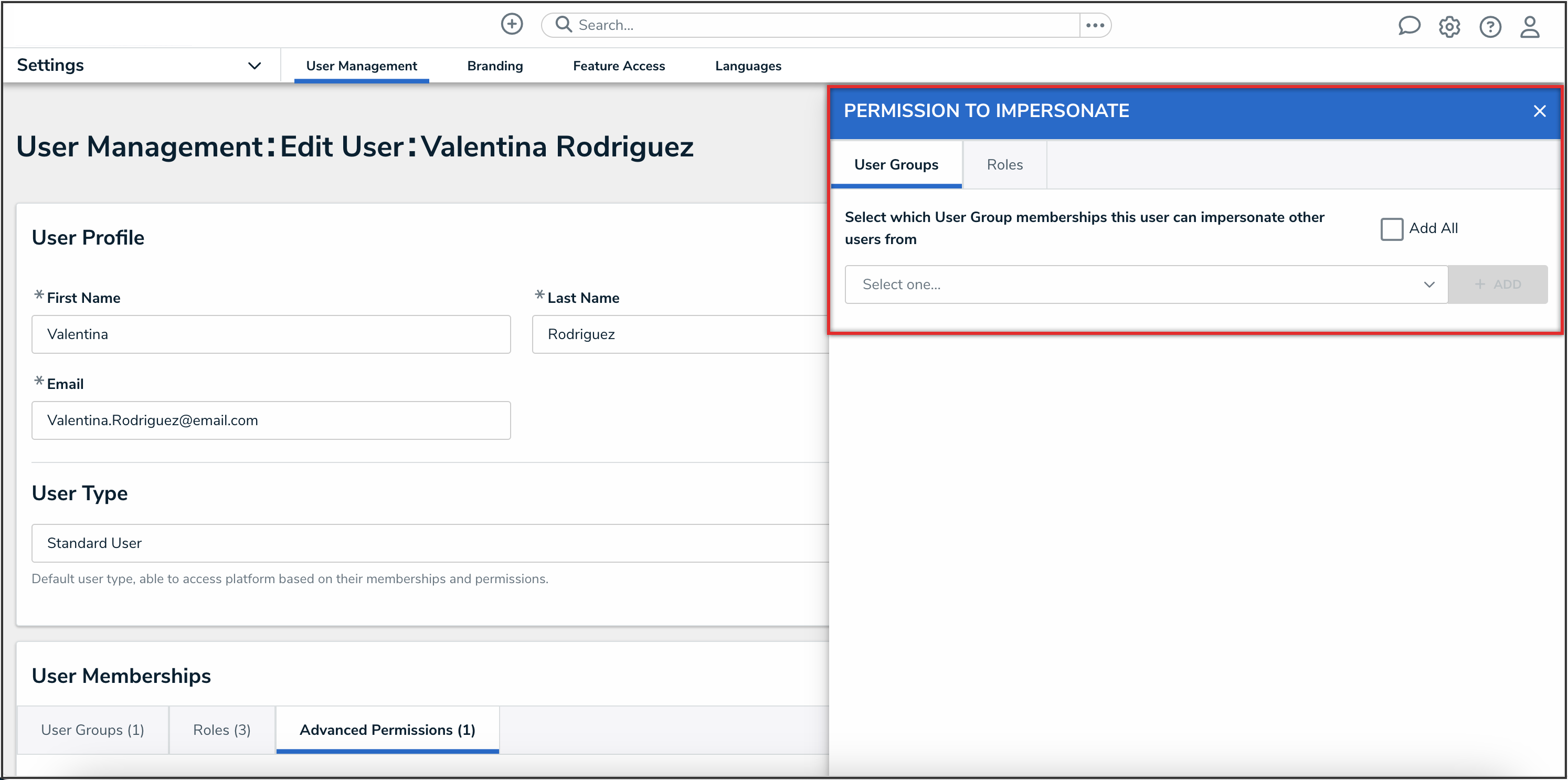Open the search options ellipsis
The width and height of the screenshot is (1568, 780).
pyautogui.click(x=1095, y=25)
